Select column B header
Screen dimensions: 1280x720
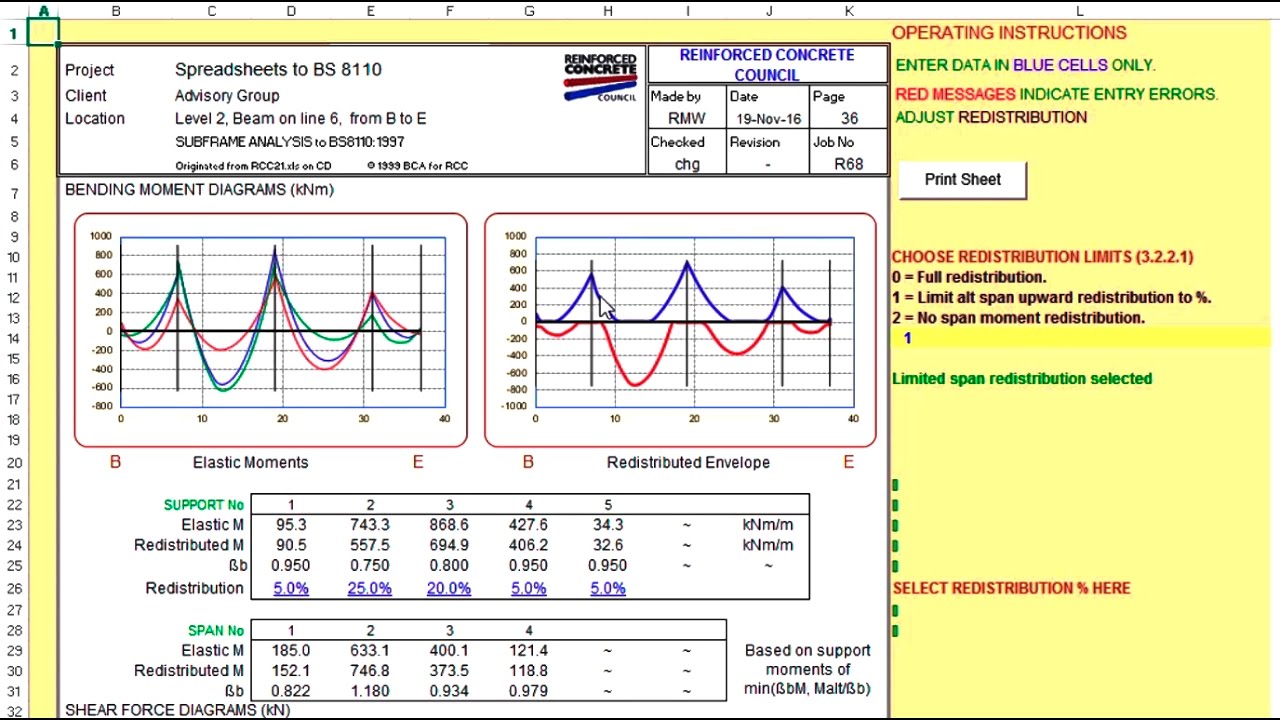[116, 11]
